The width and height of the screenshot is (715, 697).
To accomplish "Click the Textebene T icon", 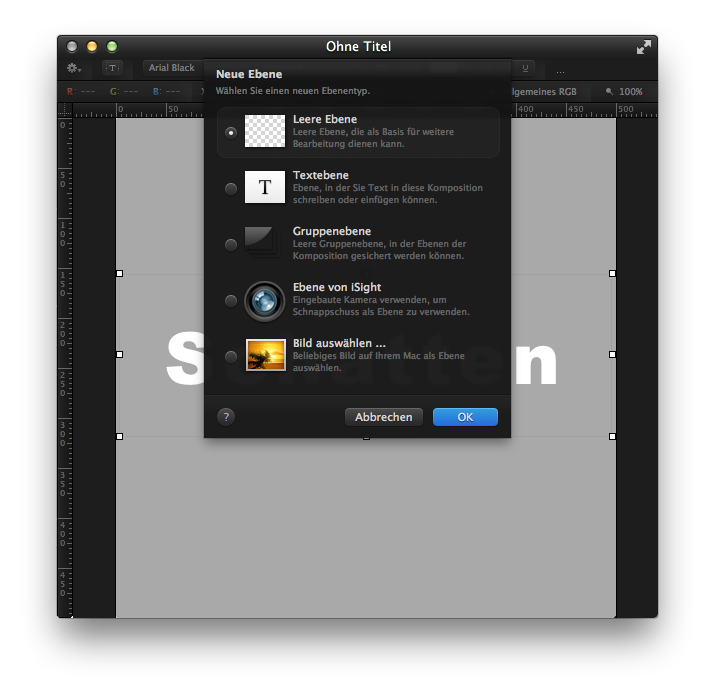I will click(265, 187).
